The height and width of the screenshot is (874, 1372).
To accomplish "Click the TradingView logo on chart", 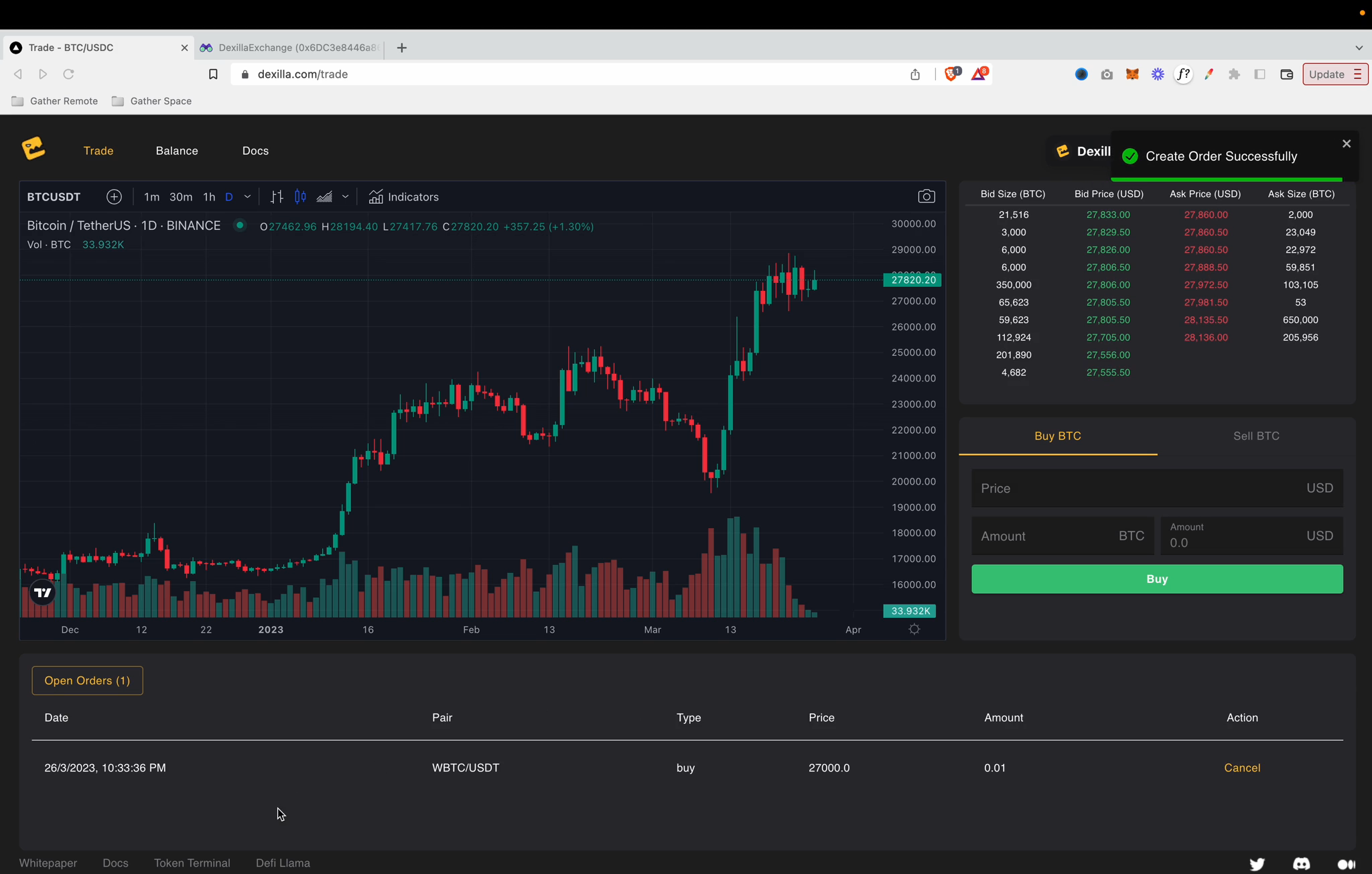I will click(43, 592).
